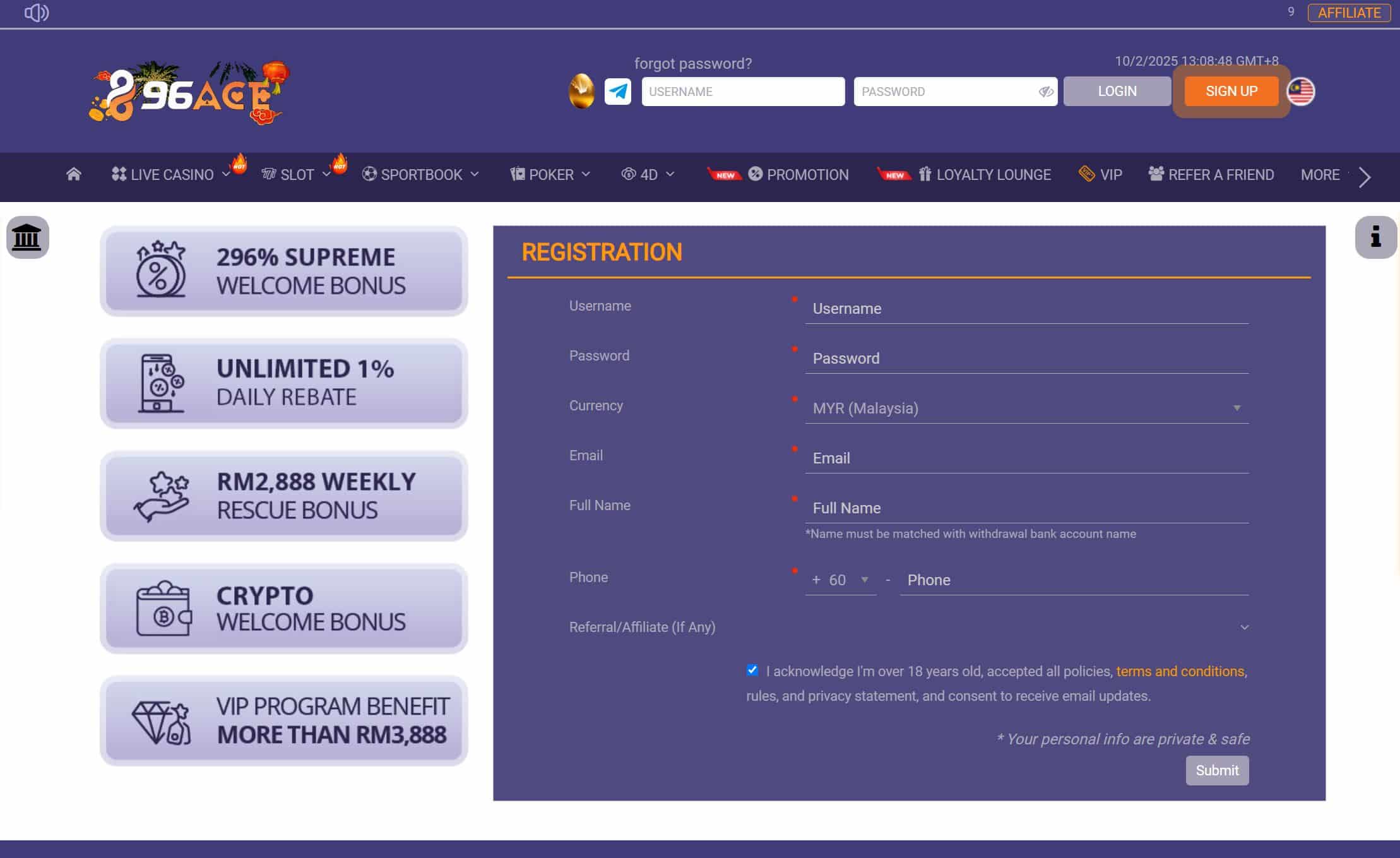Click the Affiliate button
Viewport: 1400px width, 858px height.
[x=1349, y=13]
